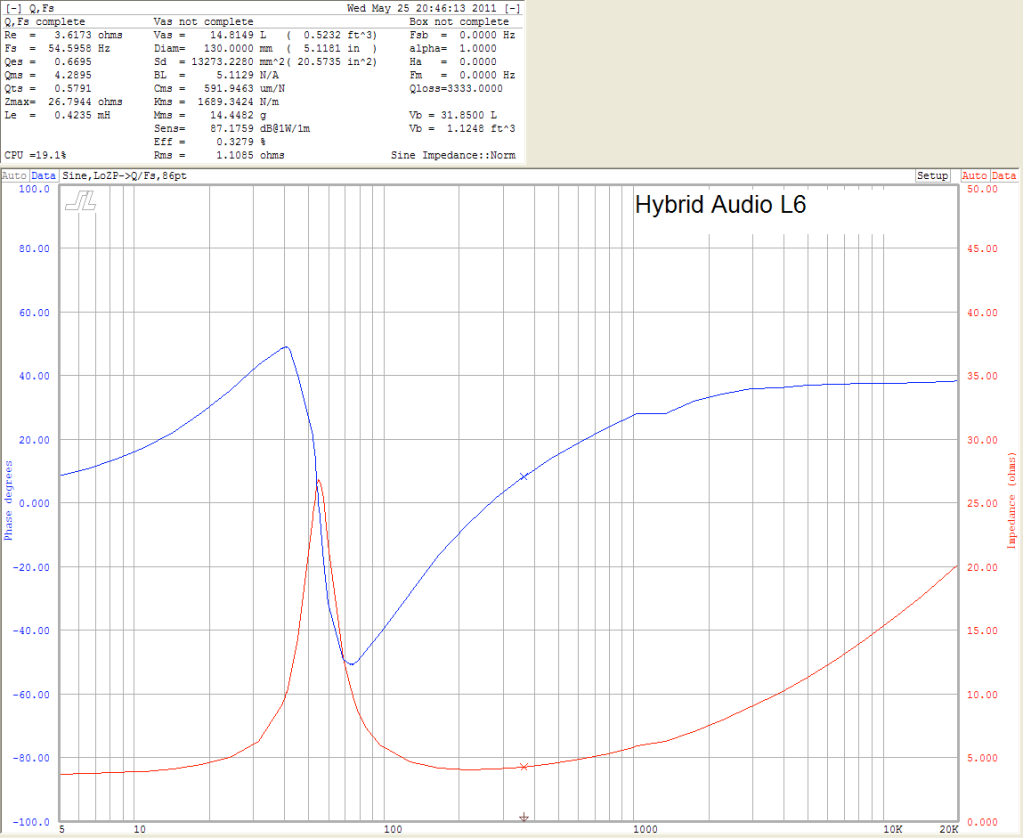Screen dimensions: 1023x838
Task: Select the Qms = 4.2895 value
Action: point(48,75)
